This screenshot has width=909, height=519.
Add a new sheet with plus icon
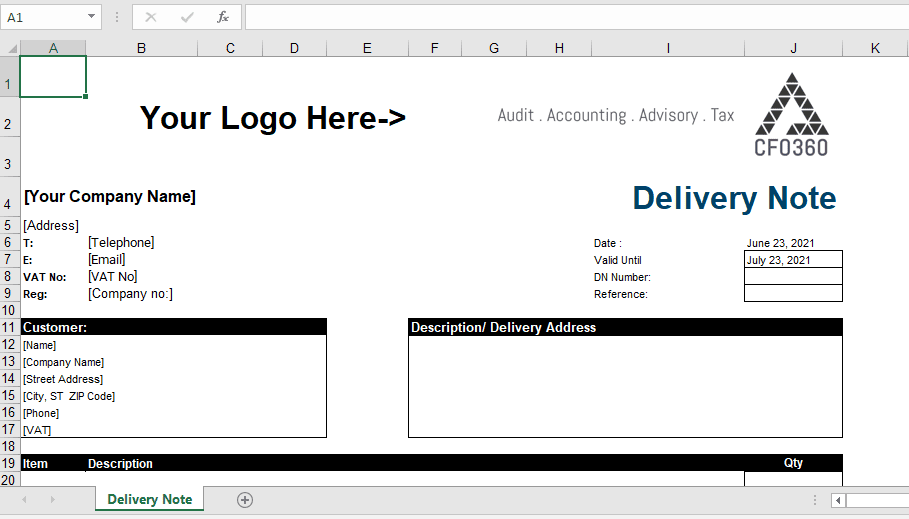245,500
